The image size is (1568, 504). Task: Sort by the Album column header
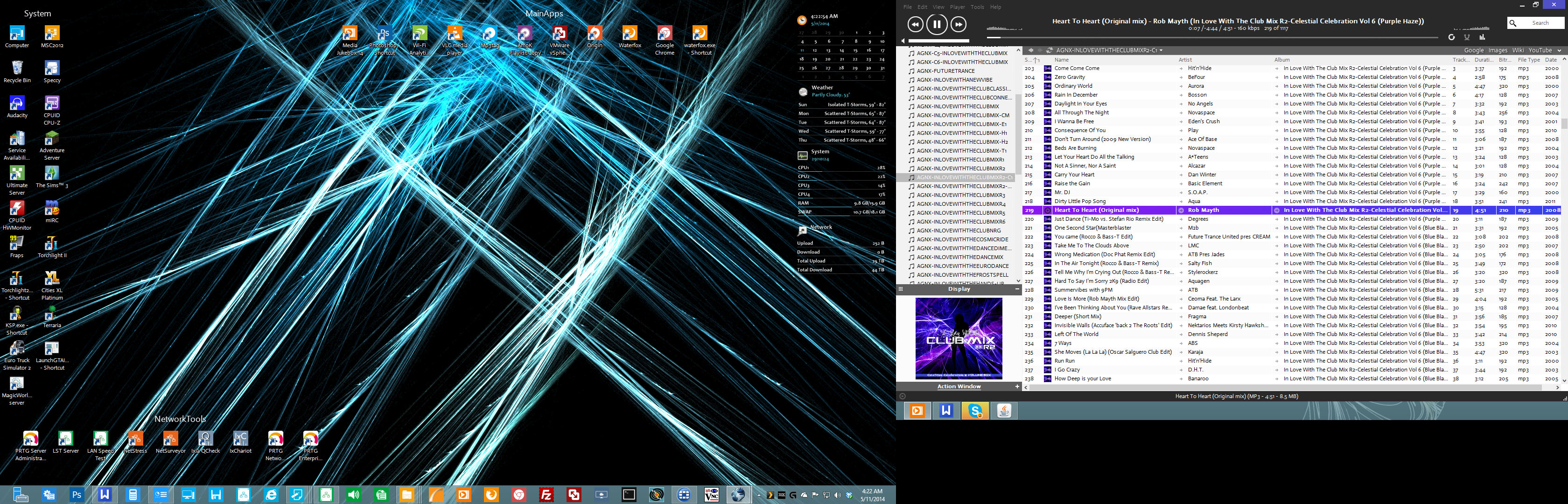click(x=1282, y=60)
